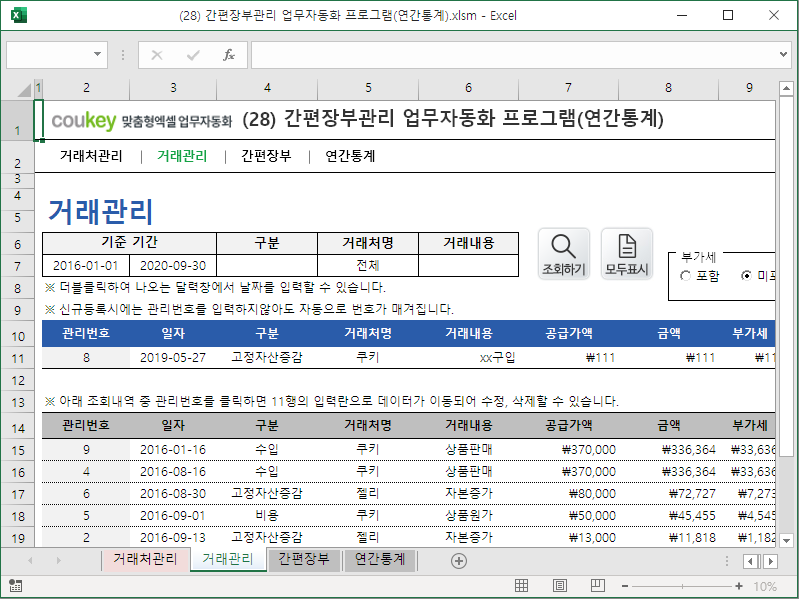Open 연간통계 sheet tab
The height and width of the screenshot is (599, 799).
tap(380, 559)
